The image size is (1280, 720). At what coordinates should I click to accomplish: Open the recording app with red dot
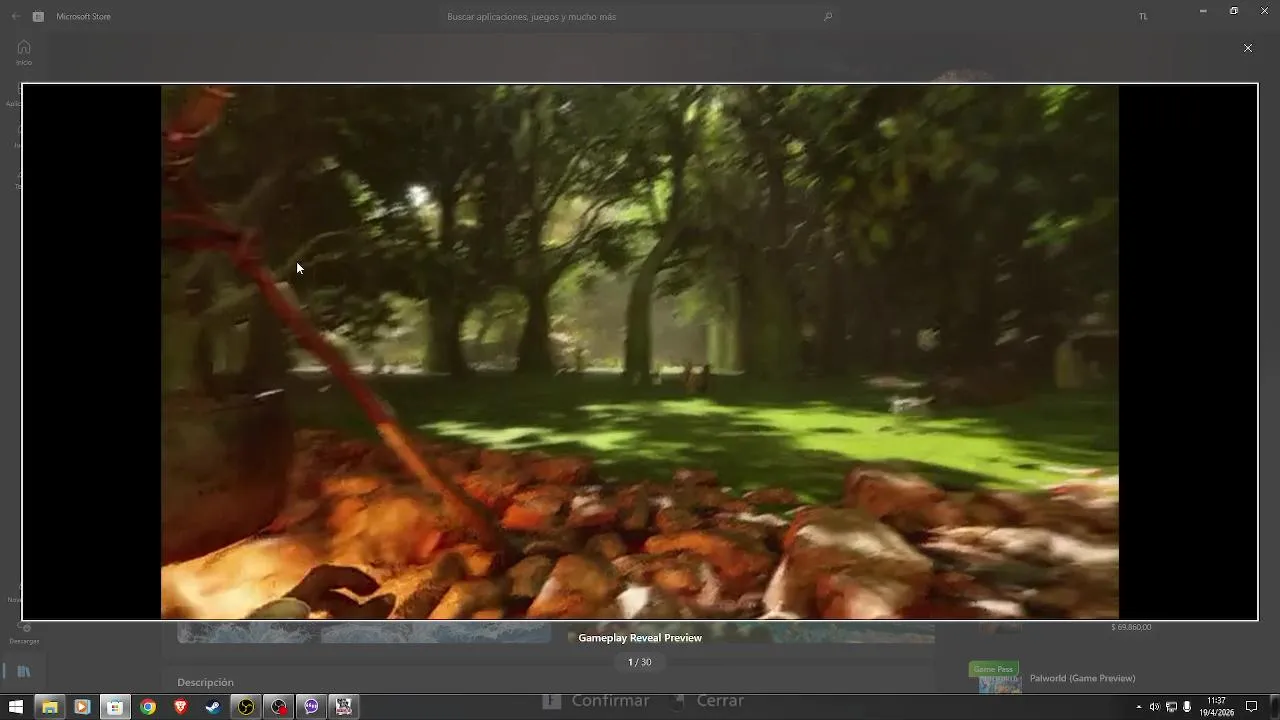point(279,707)
